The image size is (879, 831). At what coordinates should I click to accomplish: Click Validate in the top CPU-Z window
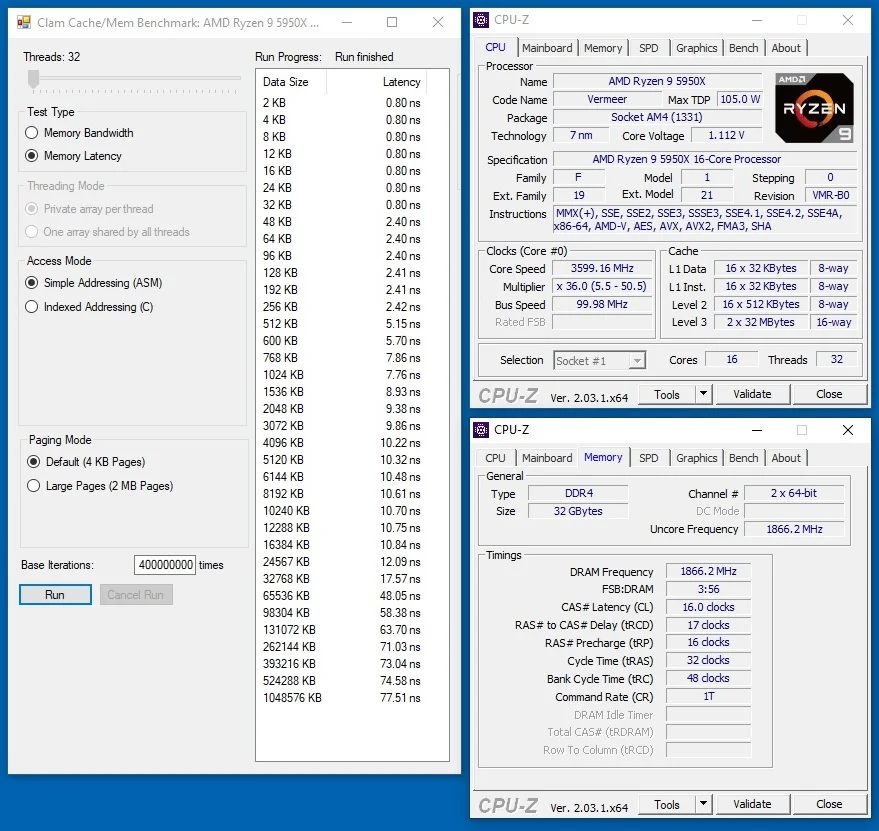point(753,394)
